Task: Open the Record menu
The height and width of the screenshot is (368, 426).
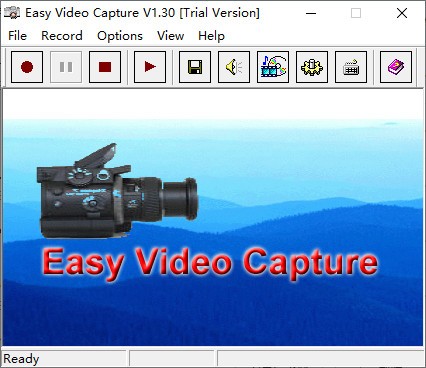Action: click(x=62, y=36)
